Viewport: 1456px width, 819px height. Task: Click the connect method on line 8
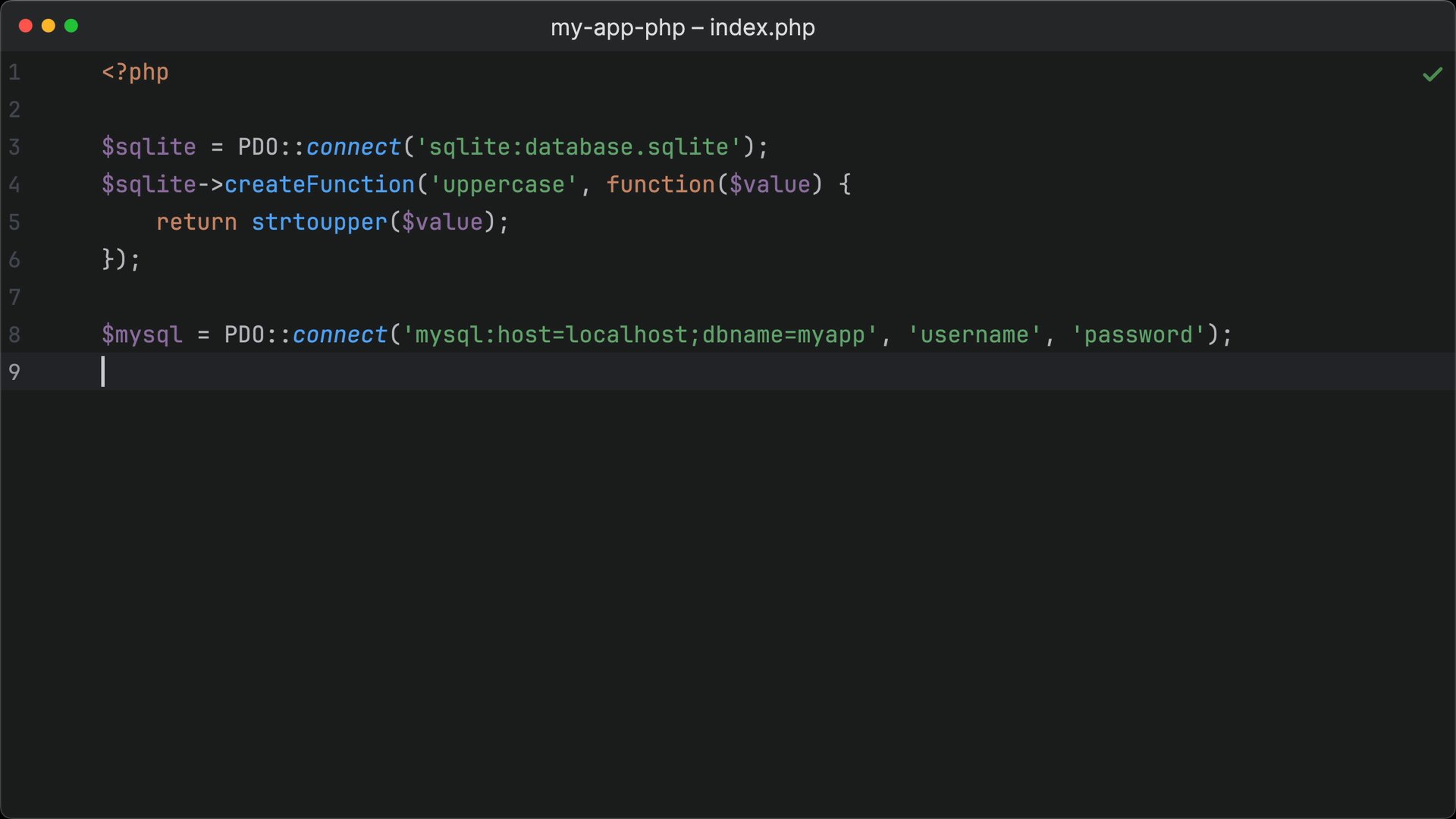[x=340, y=334]
